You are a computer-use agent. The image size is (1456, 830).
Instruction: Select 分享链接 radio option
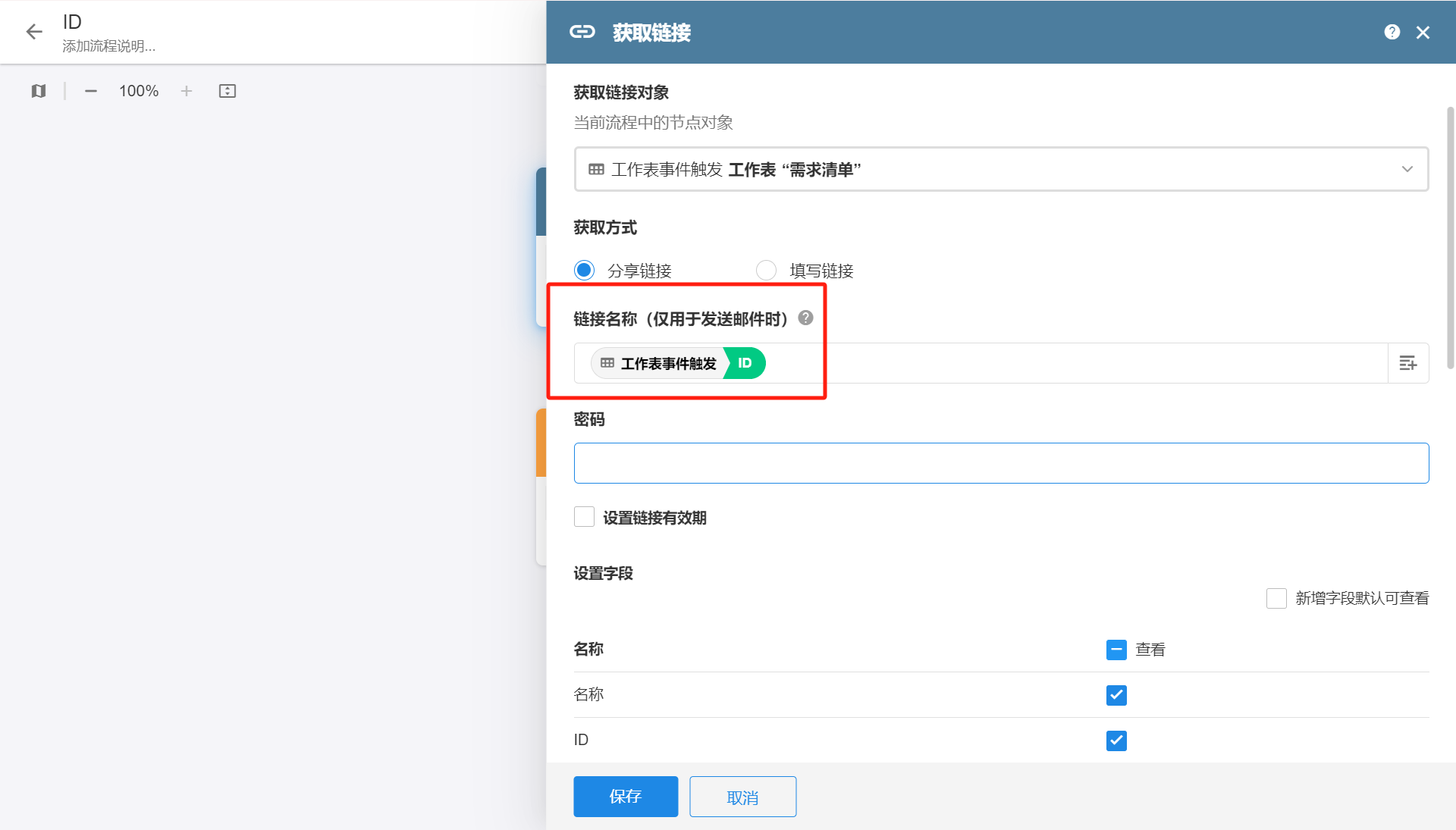point(584,270)
